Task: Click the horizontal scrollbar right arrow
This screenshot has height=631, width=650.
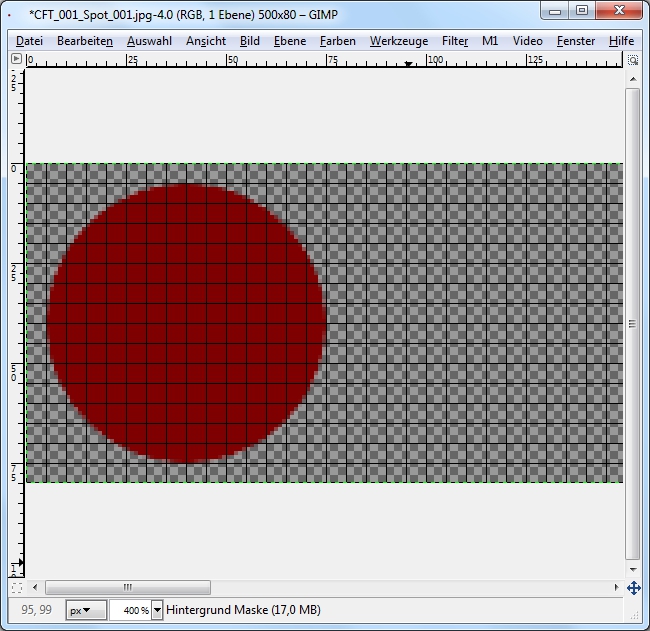Action: pyautogui.click(x=616, y=587)
